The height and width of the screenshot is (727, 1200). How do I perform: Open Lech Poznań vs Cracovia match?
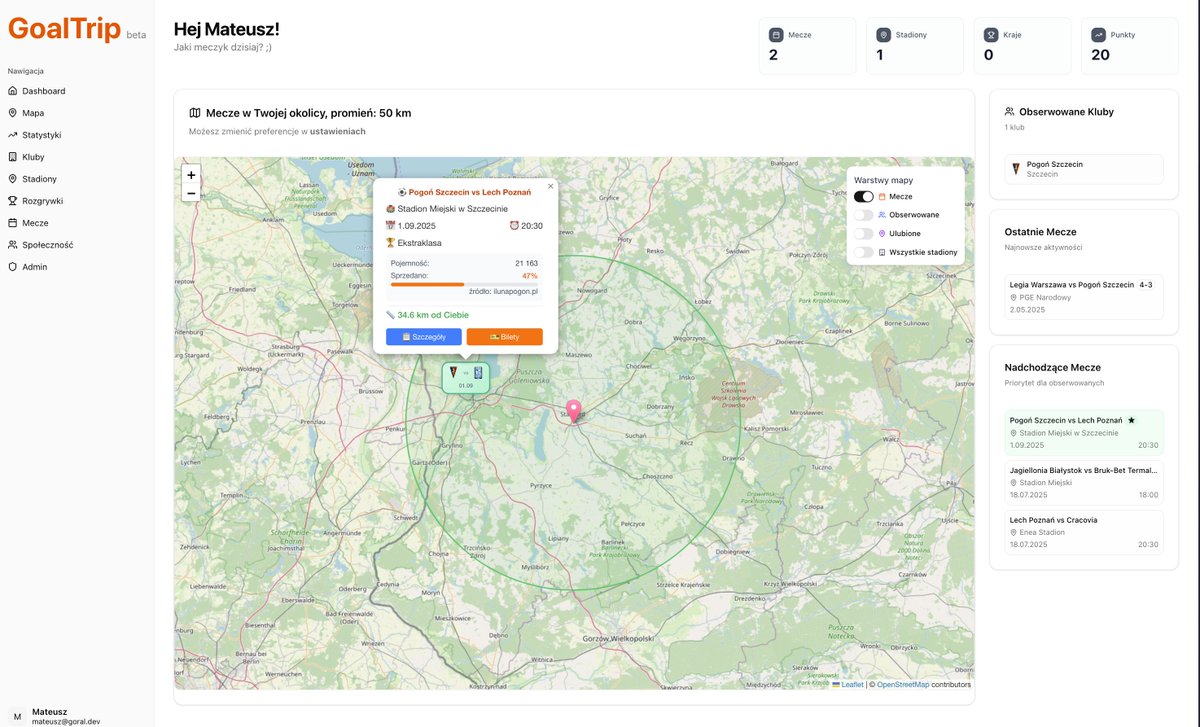click(1084, 532)
